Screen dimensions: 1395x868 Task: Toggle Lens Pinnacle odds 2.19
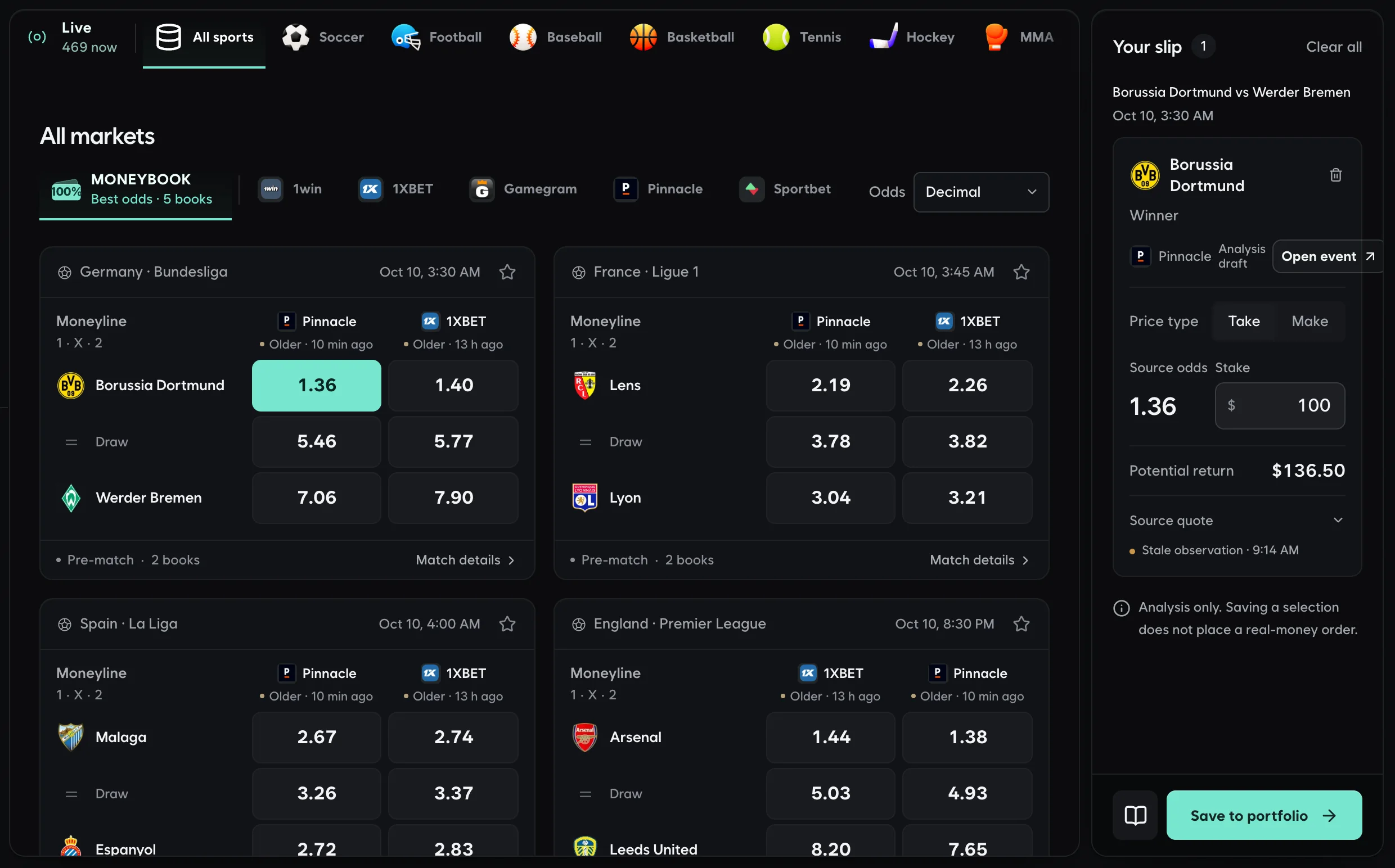click(x=830, y=385)
